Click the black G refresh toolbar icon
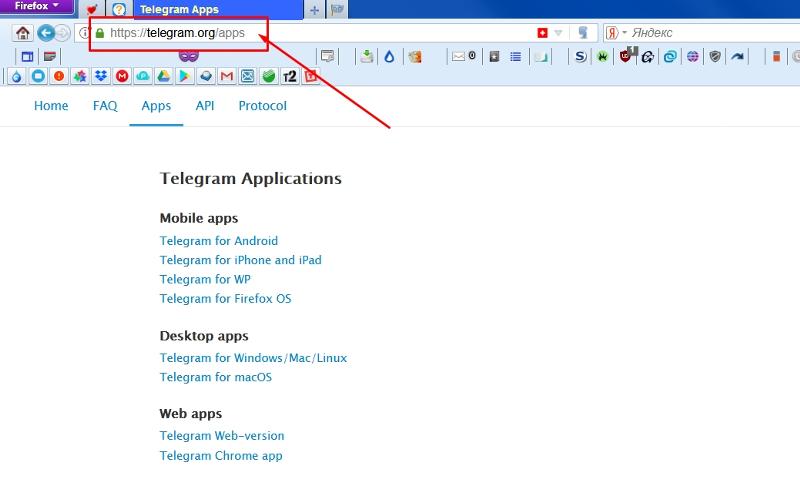This screenshot has height=482, width=800. tap(648, 57)
